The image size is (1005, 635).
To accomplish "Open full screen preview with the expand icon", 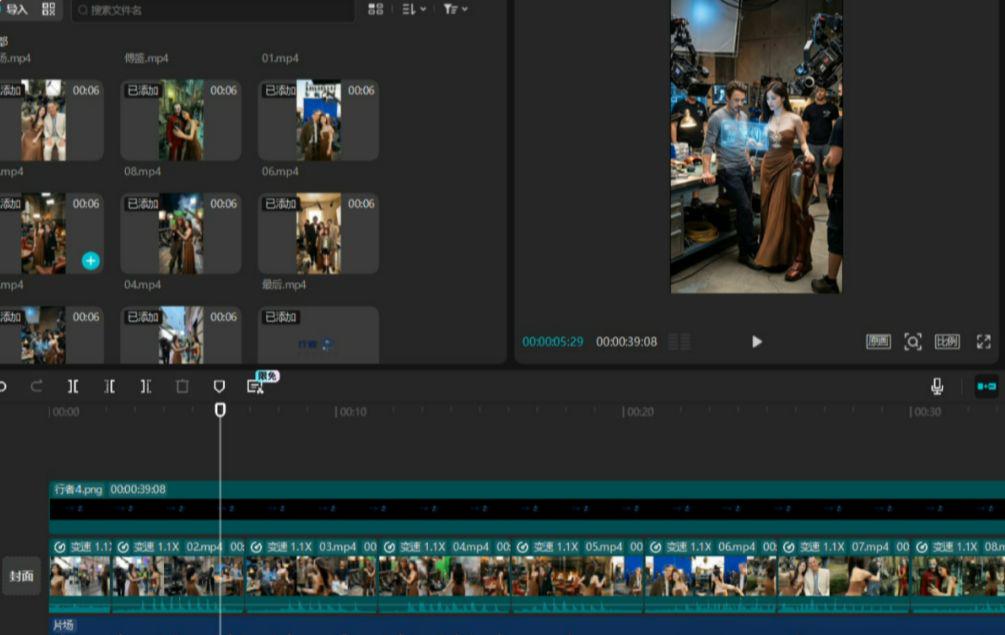I will coord(983,342).
